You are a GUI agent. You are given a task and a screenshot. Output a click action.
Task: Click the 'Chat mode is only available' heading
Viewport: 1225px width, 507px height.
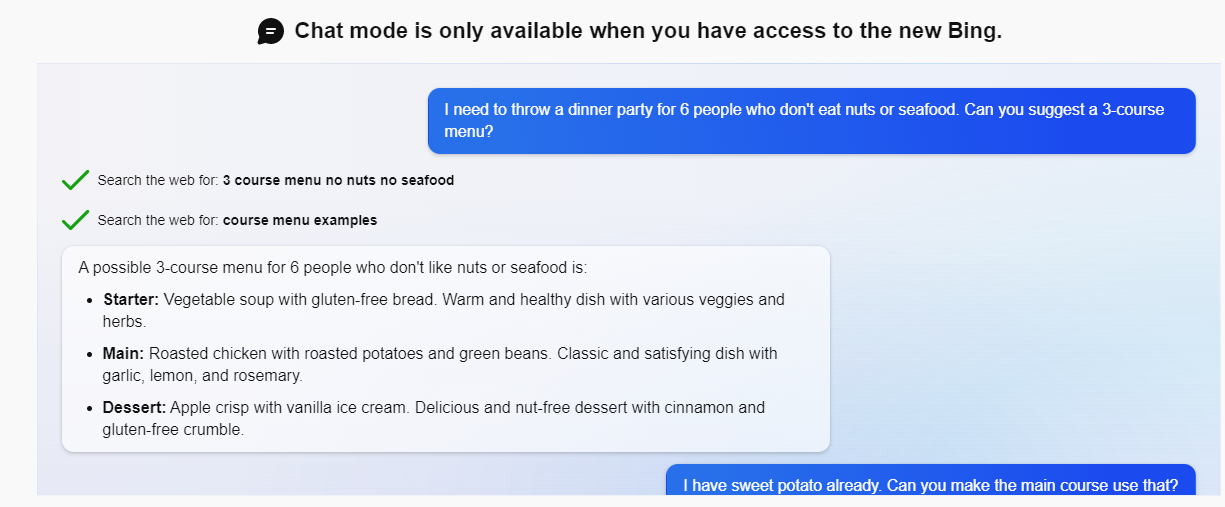[x=648, y=31]
